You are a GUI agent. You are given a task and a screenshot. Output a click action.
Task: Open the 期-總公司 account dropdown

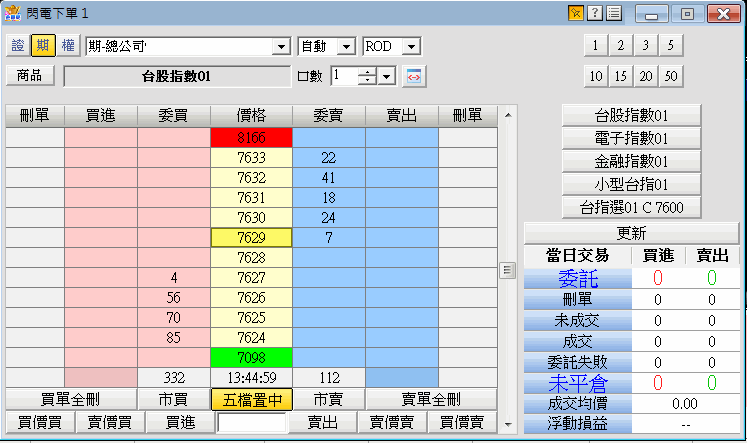click(280, 47)
